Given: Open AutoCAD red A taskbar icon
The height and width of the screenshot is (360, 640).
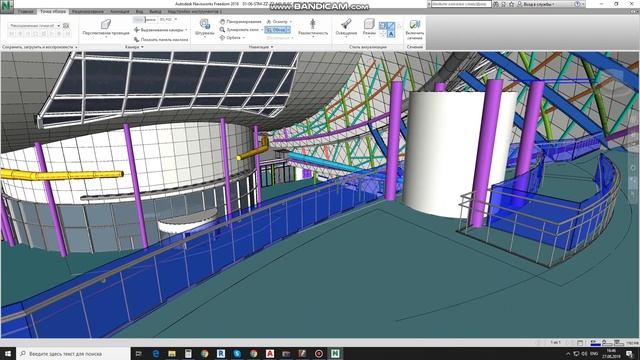Looking at the screenshot, I should pos(270,353).
